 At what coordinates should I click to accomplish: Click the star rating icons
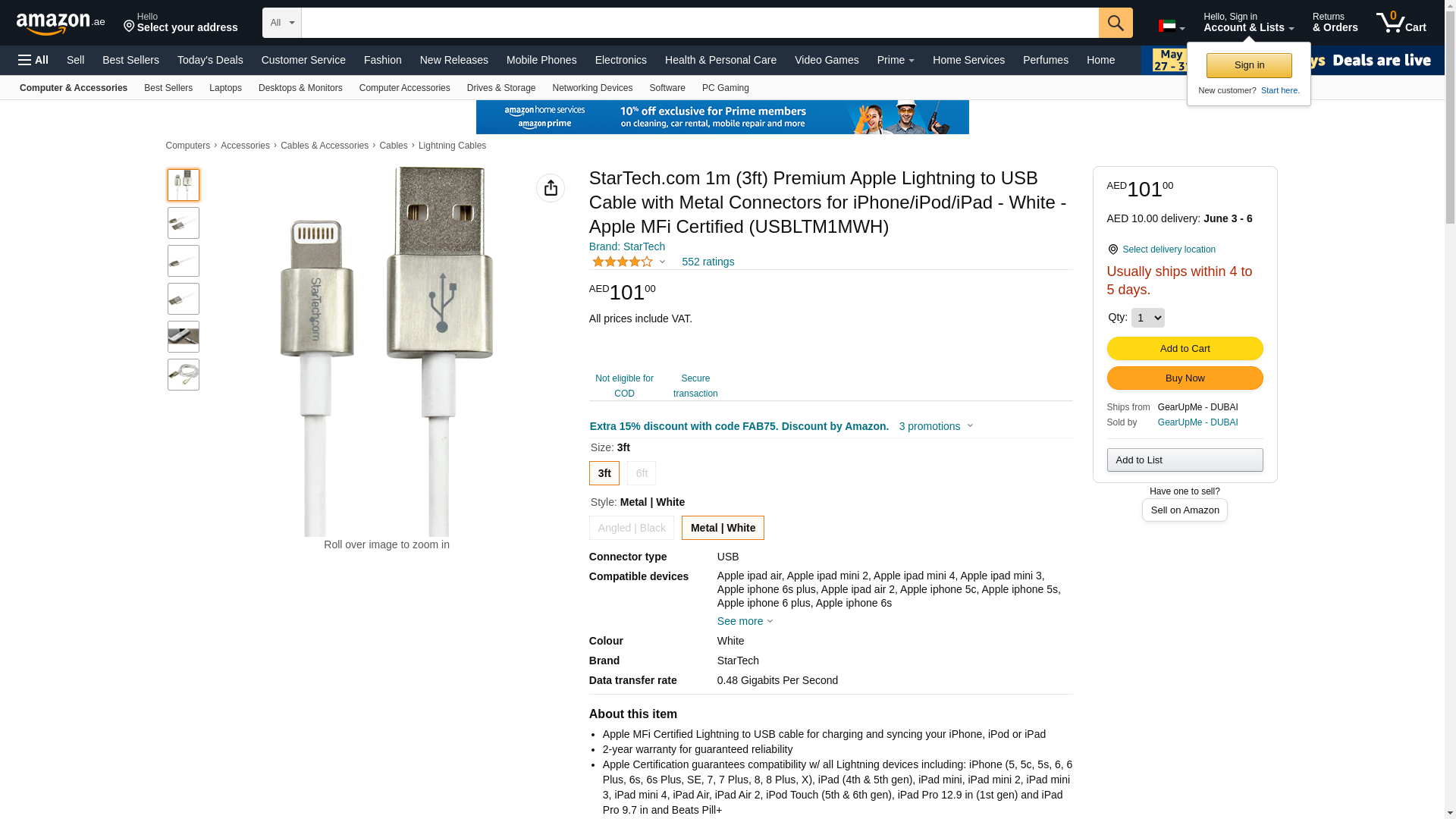click(x=623, y=262)
